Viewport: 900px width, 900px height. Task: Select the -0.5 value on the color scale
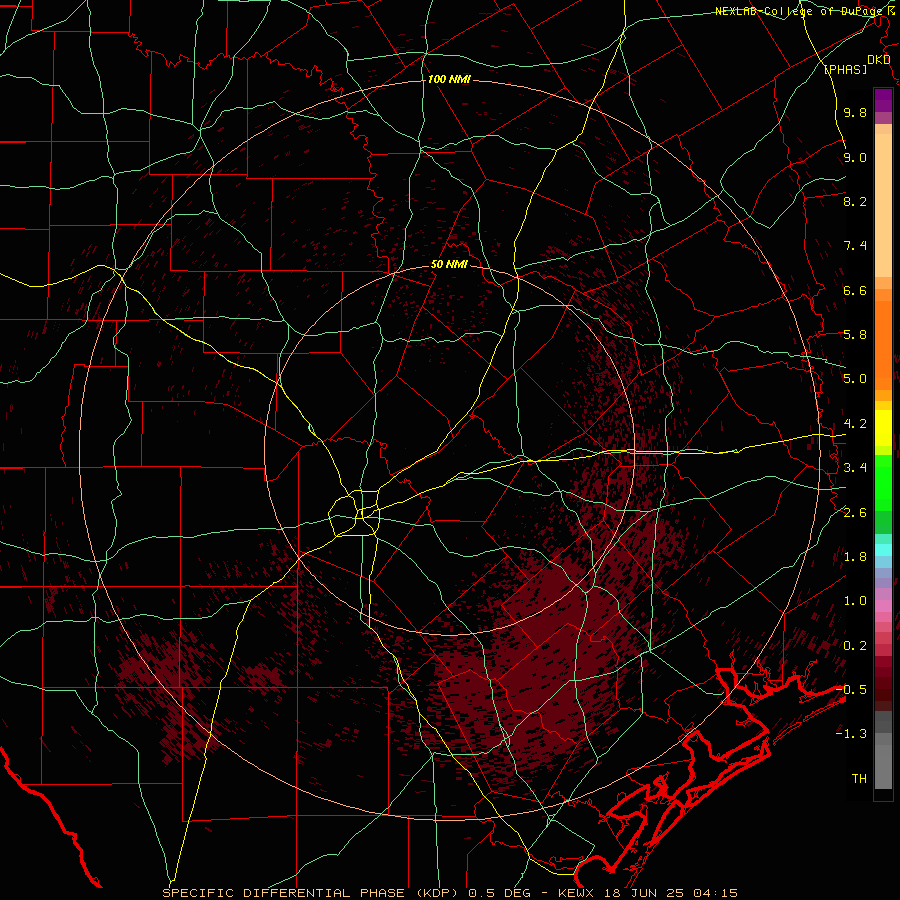[853, 689]
